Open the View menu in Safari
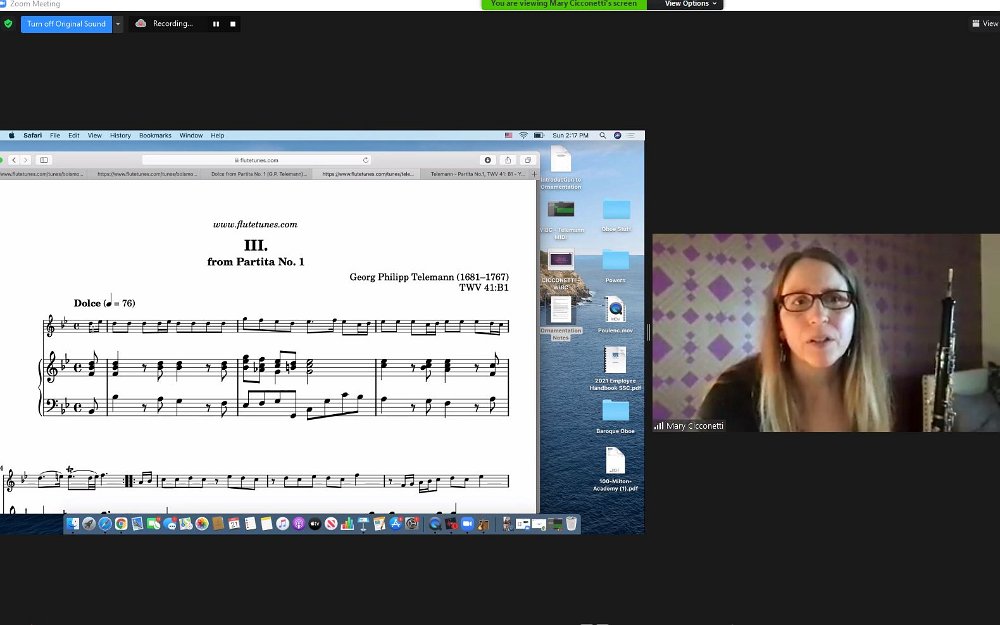 [94, 135]
